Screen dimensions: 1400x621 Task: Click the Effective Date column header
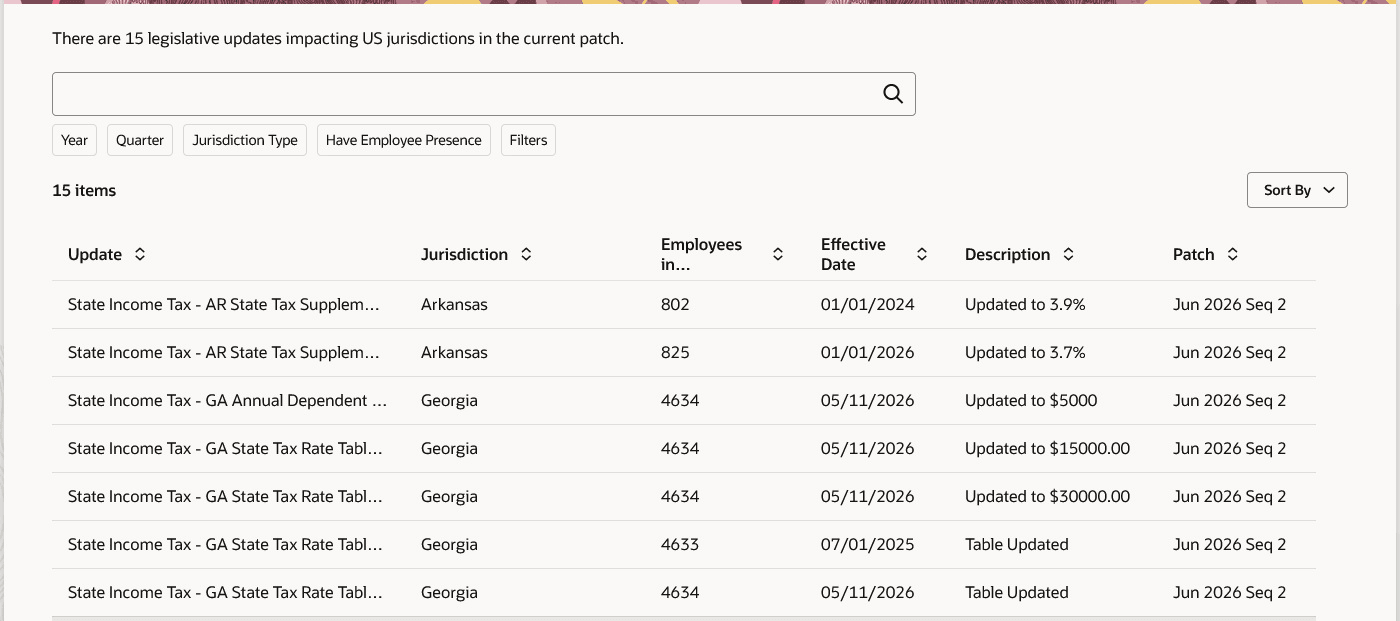point(853,254)
